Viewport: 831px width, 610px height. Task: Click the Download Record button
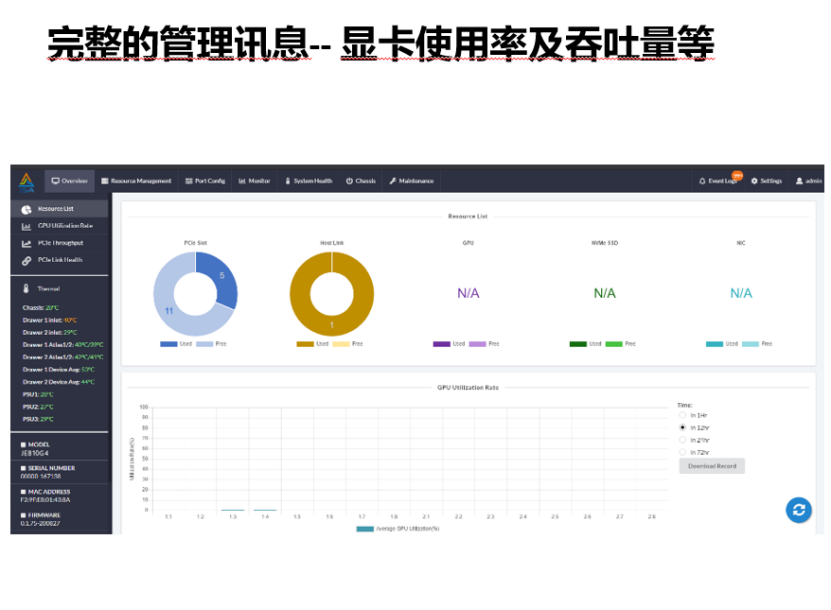712,466
